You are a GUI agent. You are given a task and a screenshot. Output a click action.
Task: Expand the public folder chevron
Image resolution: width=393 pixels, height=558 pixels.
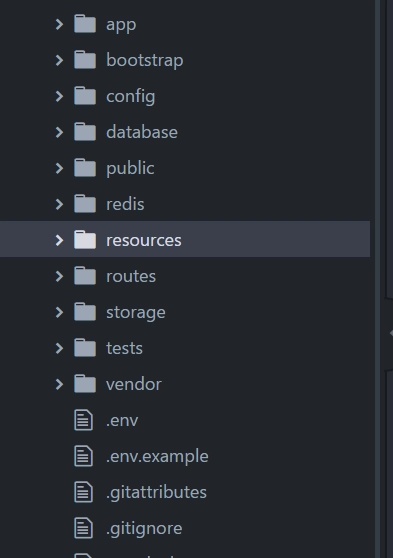pos(59,168)
